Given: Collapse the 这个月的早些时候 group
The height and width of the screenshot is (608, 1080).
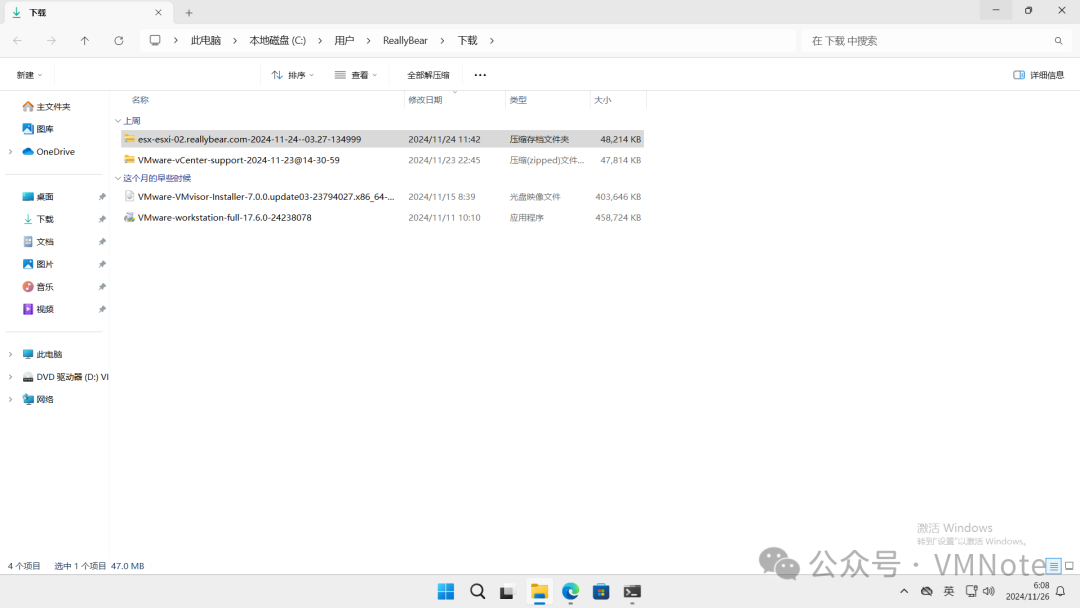Looking at the screenshot, I should click(118, 178).
